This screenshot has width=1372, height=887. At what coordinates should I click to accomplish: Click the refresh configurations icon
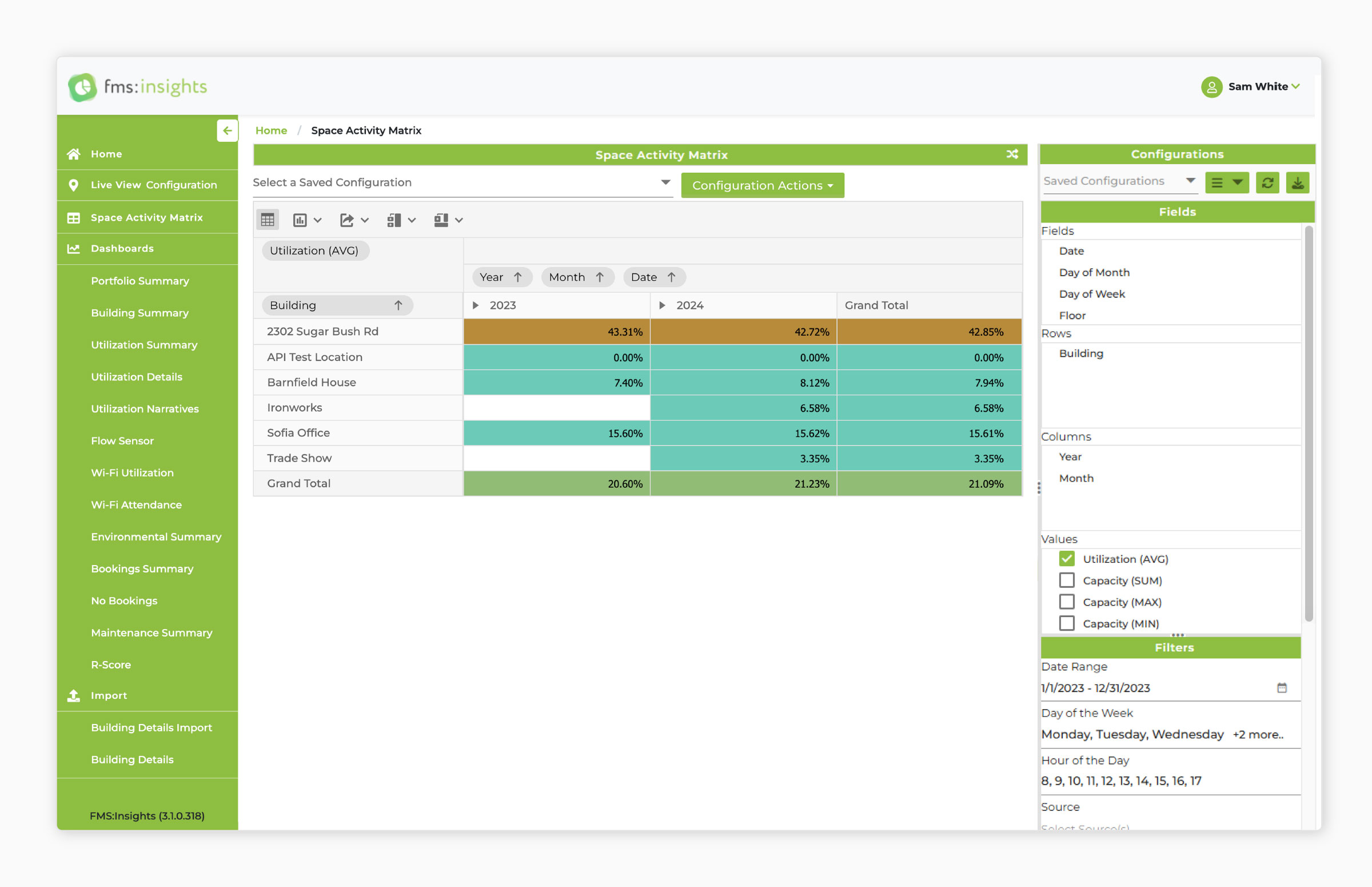(x=1267, y=183)
